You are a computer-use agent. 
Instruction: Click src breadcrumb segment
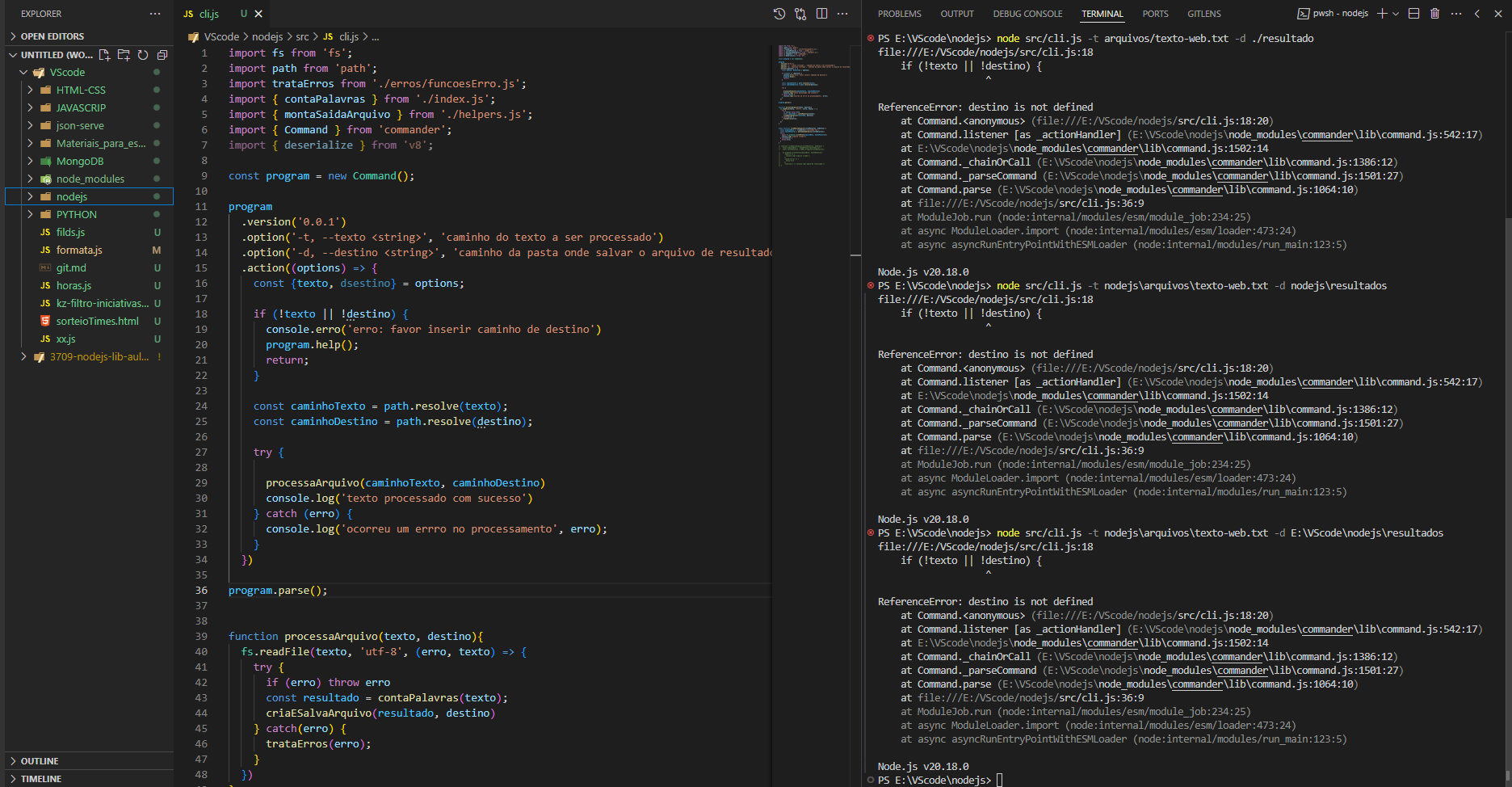click(x=302, y=37)
